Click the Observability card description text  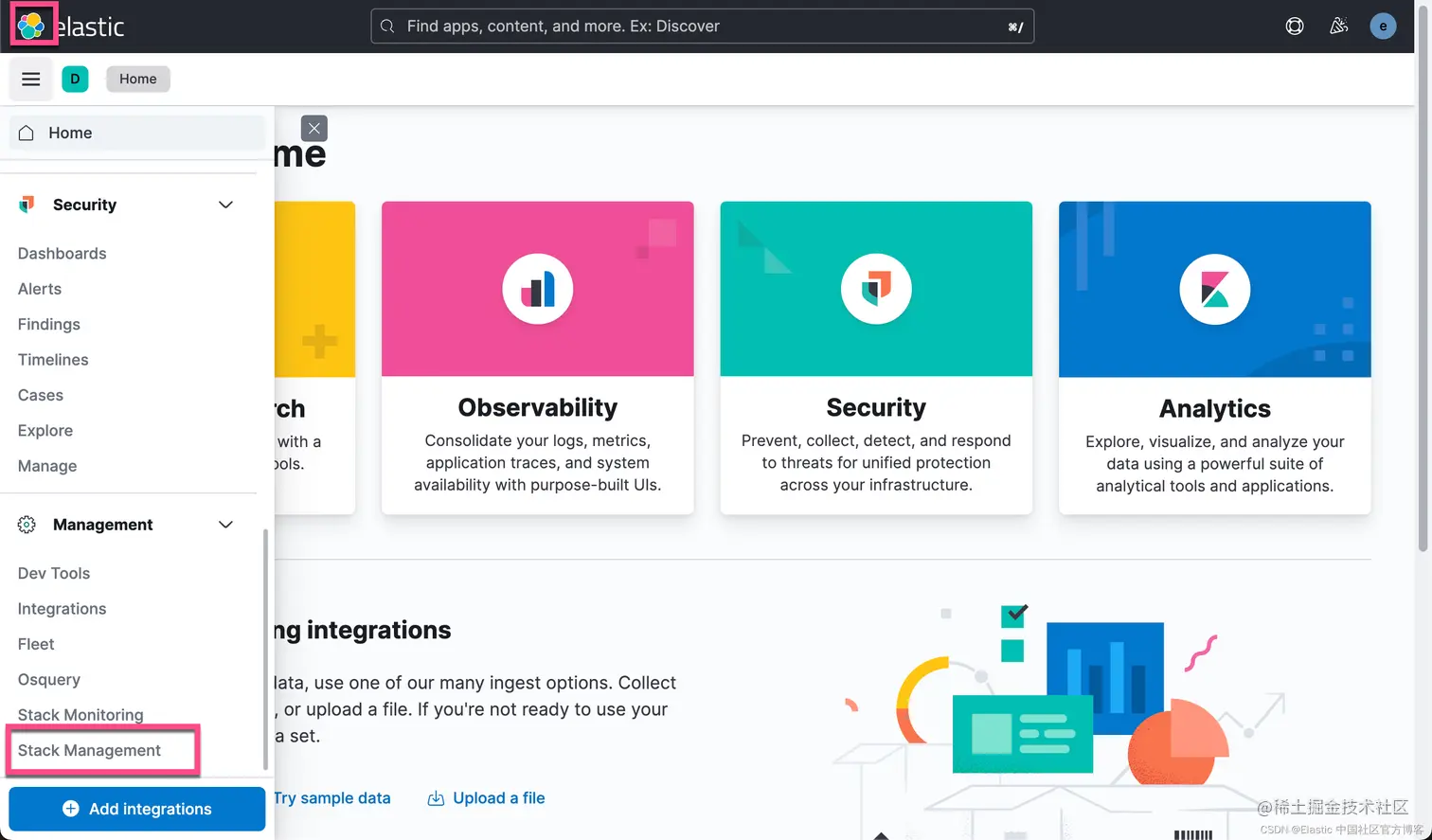pyautogui.click(x=537, y=463)
